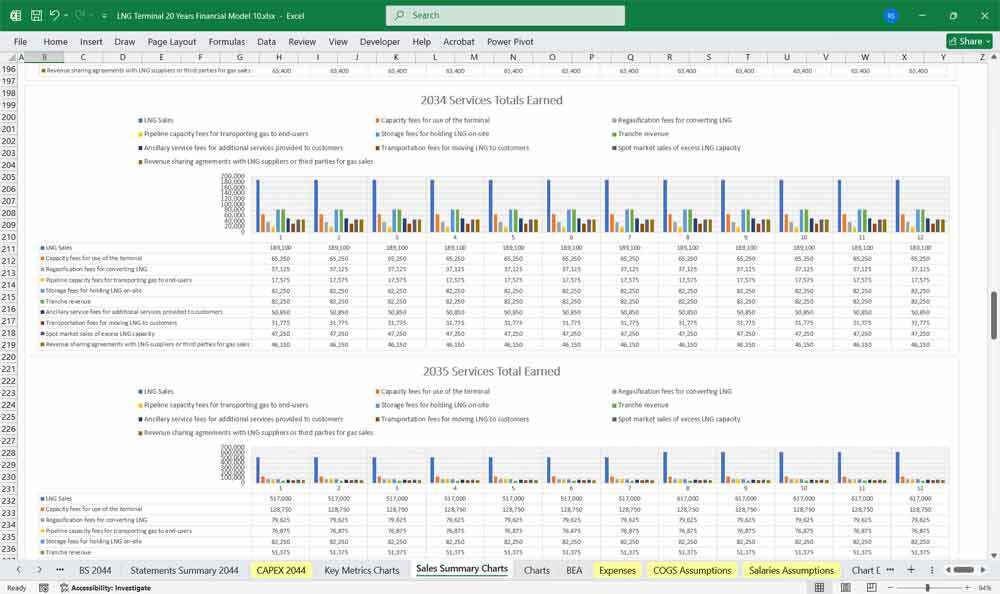Open Customize Quick Access Toolbar dropdown
The image size is (1000, 594).
(104, 15)
